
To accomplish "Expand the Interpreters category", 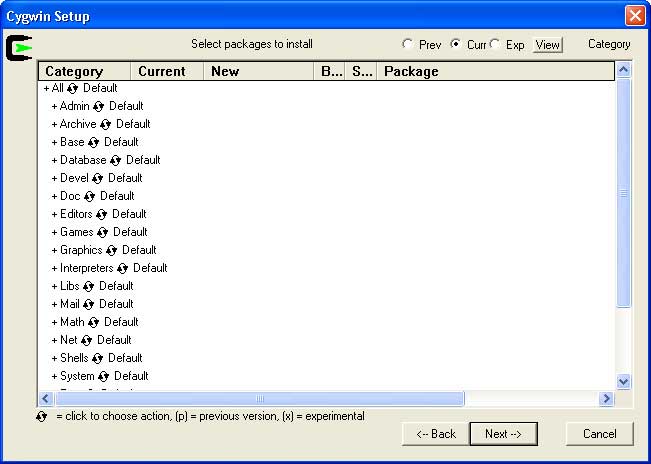I will click(54, 269).
